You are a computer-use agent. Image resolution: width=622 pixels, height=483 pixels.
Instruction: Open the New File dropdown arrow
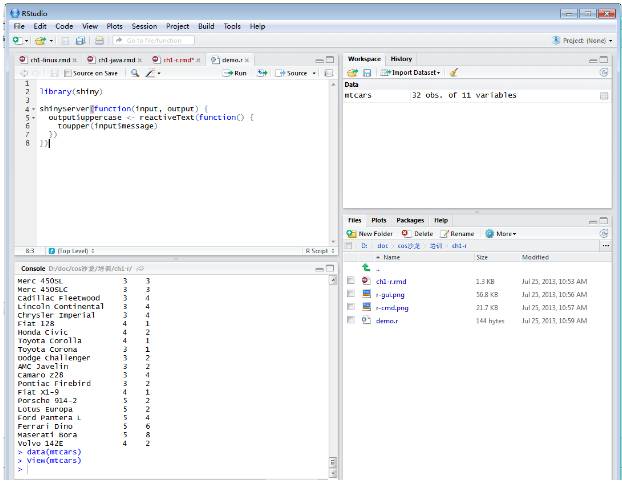26,41
